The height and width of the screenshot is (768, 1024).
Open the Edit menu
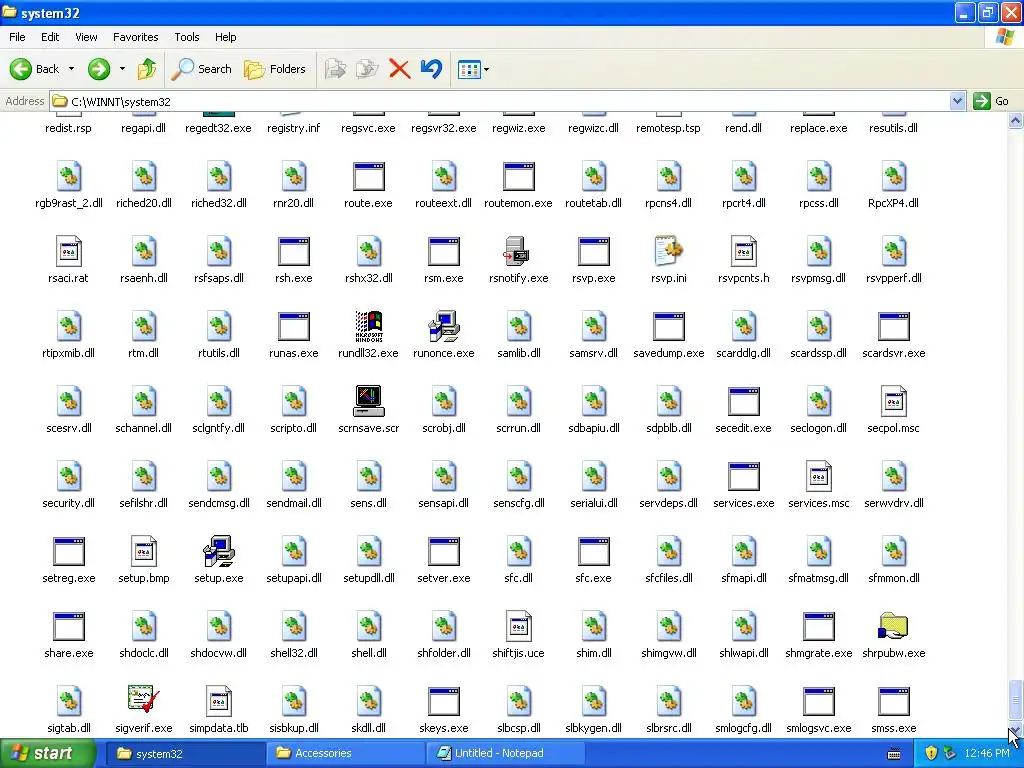[x=50, y=37]
